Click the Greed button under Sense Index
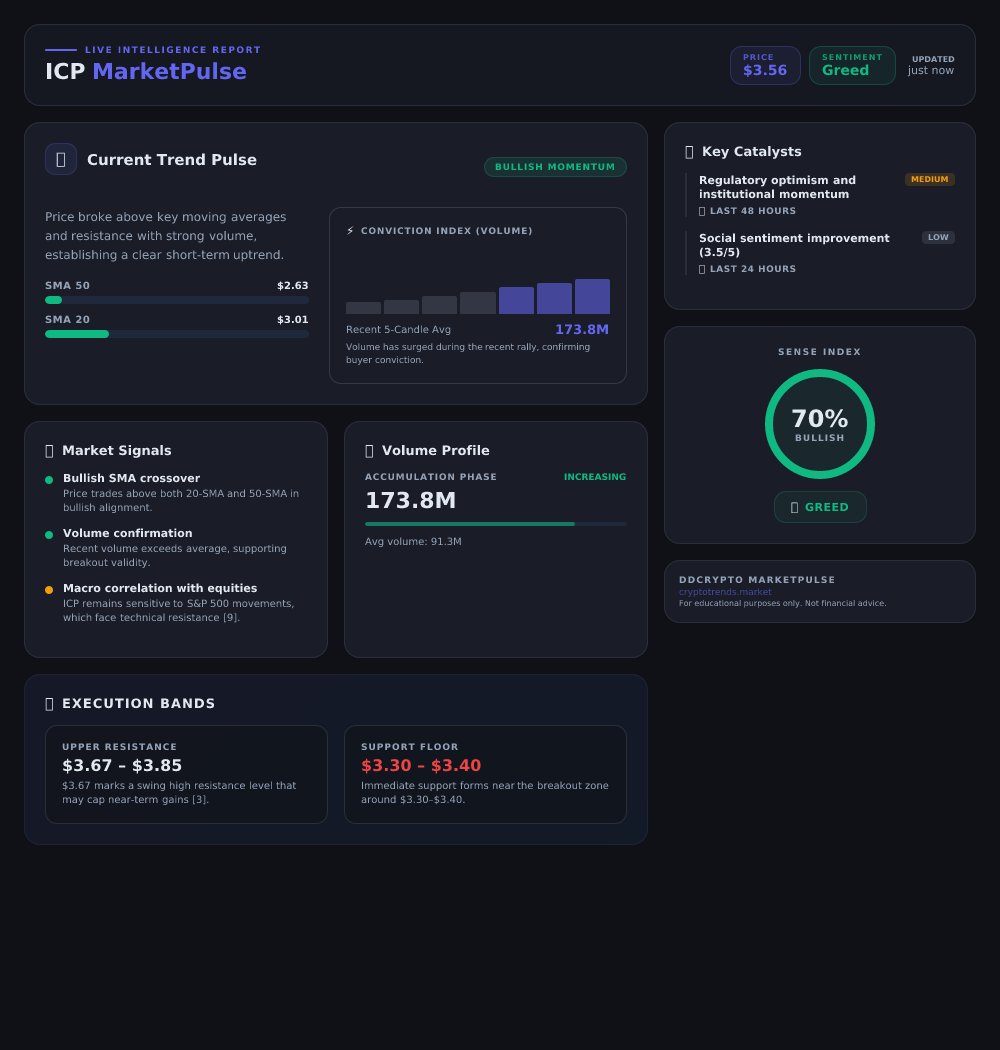Image resolution: width=1000 pixels, height=1050 pixels. tap(820, 507)
